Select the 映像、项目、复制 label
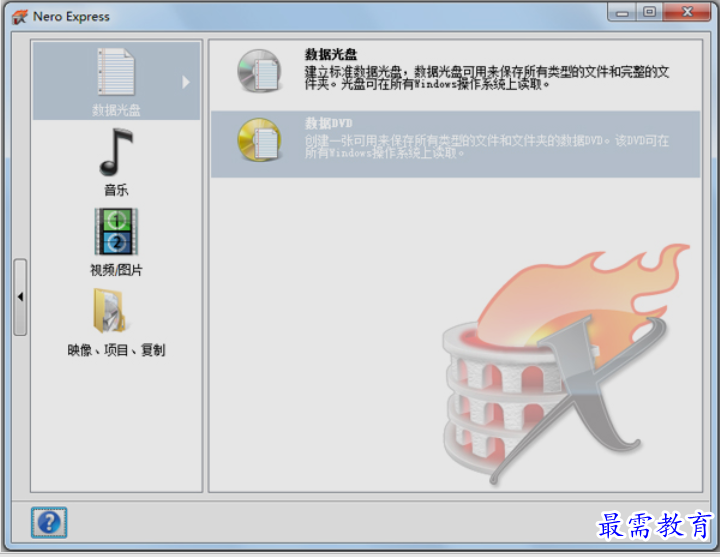720x557 pixels. [x=116, y=350]
